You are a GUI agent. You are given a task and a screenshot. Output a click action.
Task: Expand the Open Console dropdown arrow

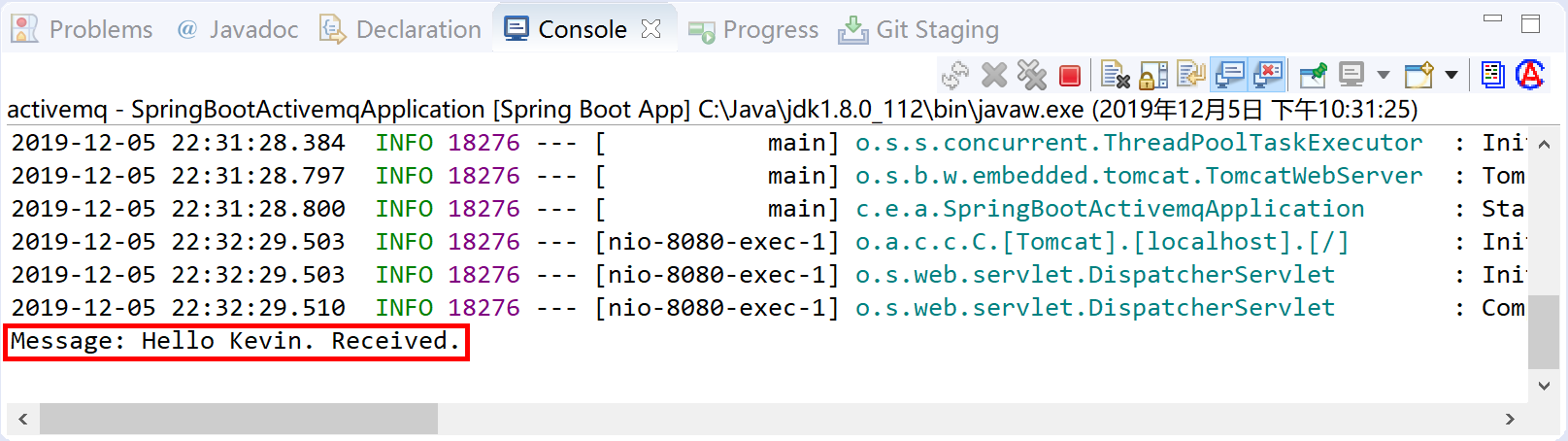(x=1451, y=75)
